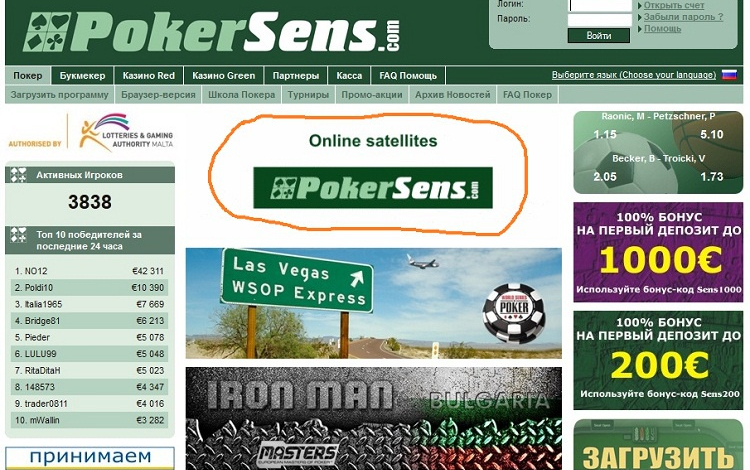Click the Пароль password input field
This screenshot has height=470, width=750.
coord(600,20)
